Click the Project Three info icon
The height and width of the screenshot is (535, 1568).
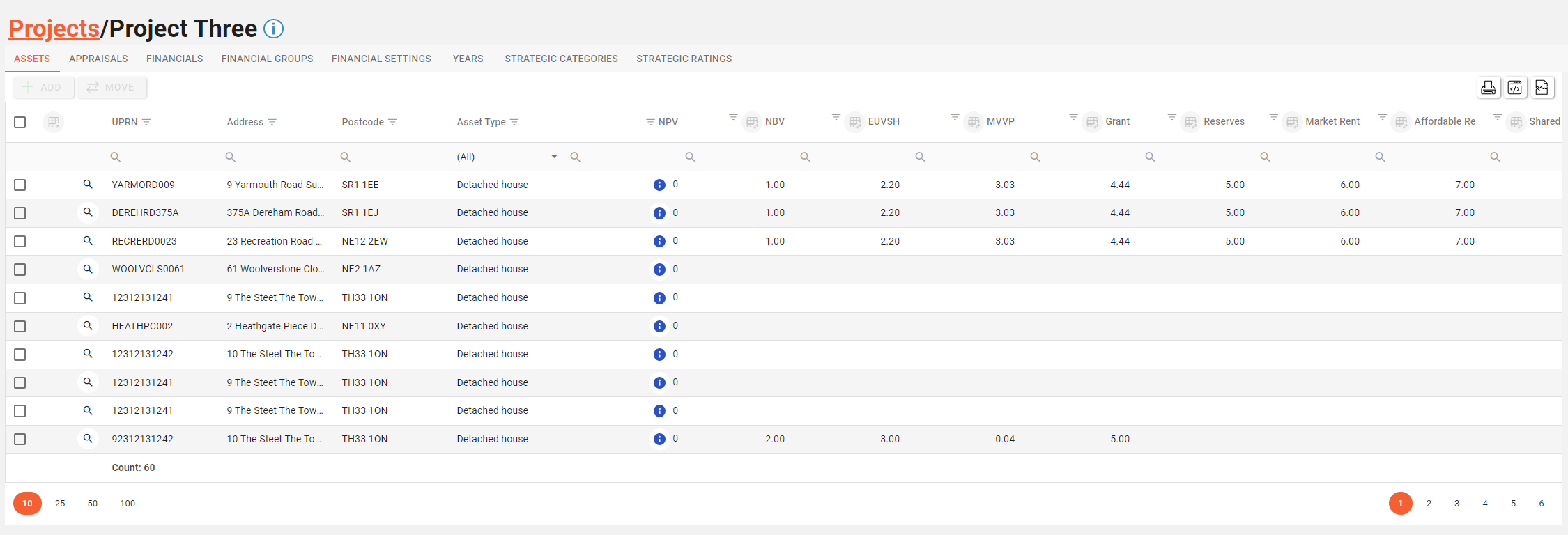pyautogui.click(x=273, y=29)
